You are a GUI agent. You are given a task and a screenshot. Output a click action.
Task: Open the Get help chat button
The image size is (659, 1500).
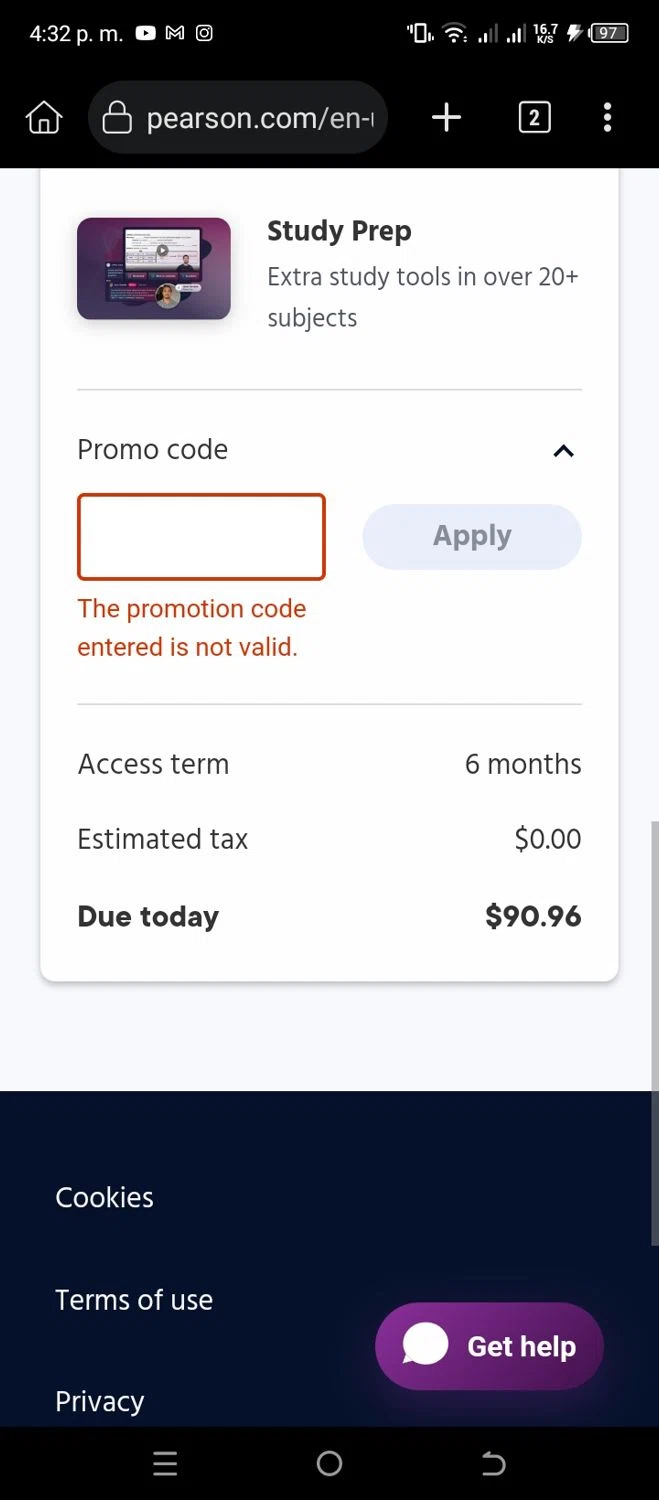click(x=489, y=1346)
